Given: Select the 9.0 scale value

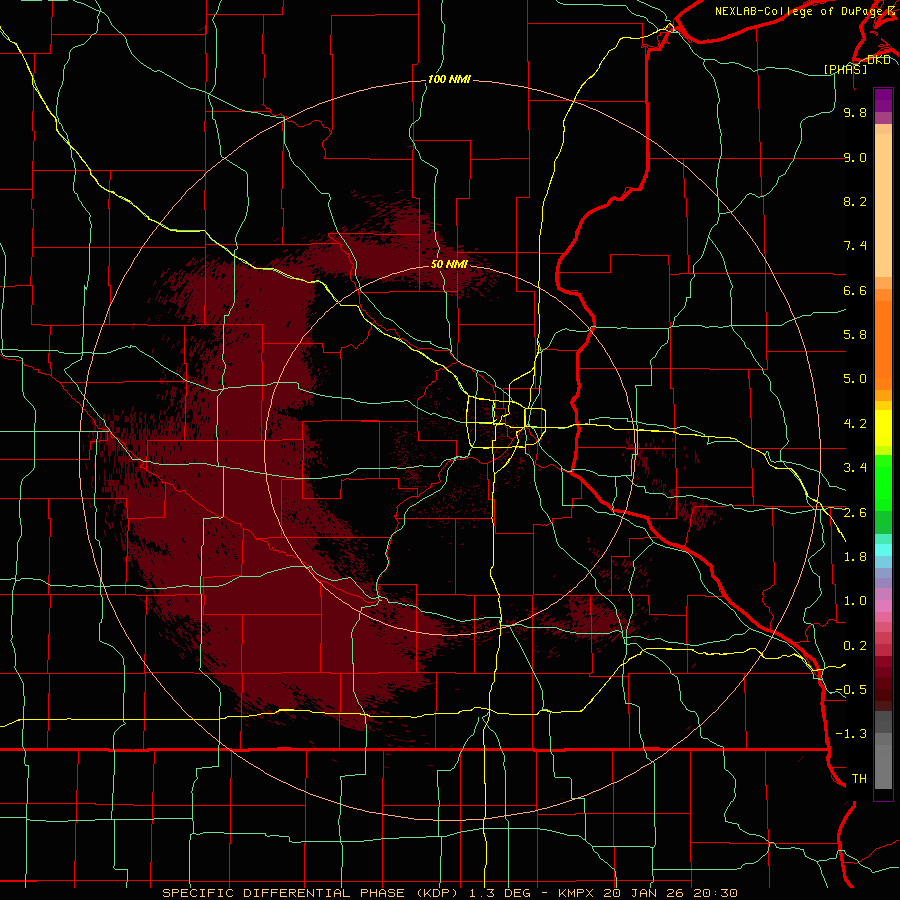Looking at the screenshot, I should (855, 157).
